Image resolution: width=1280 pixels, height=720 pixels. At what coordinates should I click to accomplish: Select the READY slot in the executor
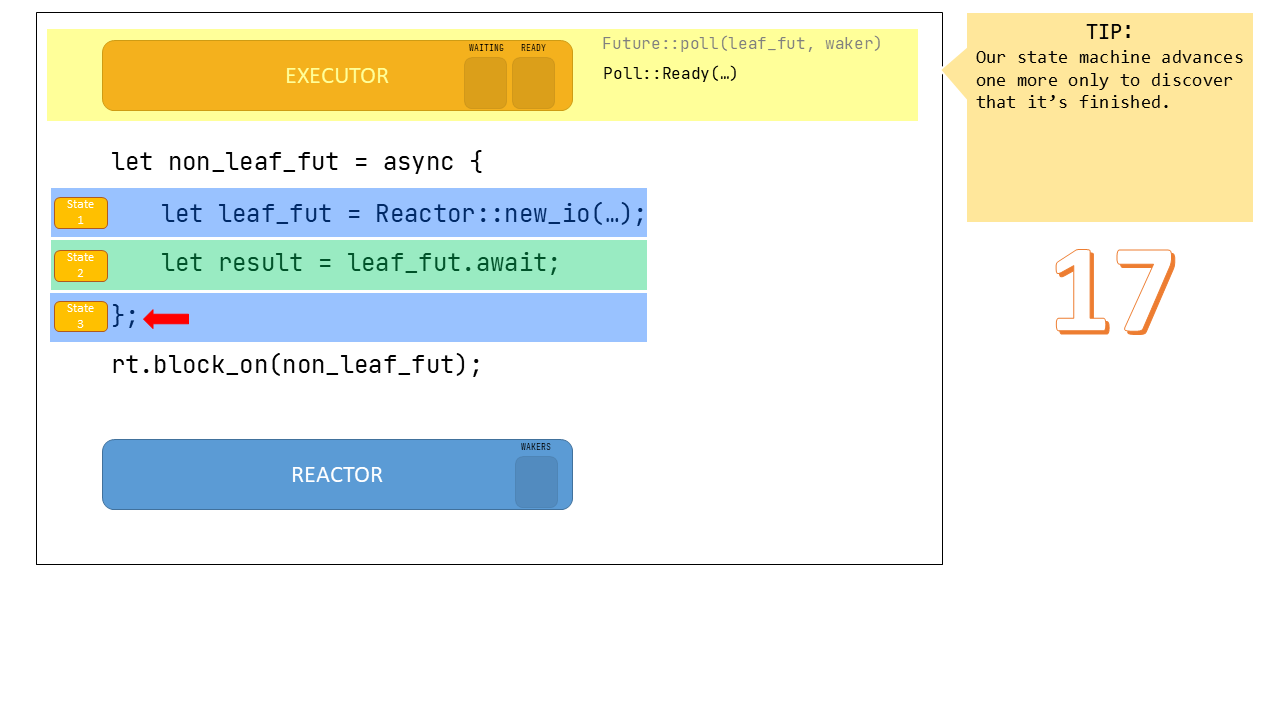[533, 83]
